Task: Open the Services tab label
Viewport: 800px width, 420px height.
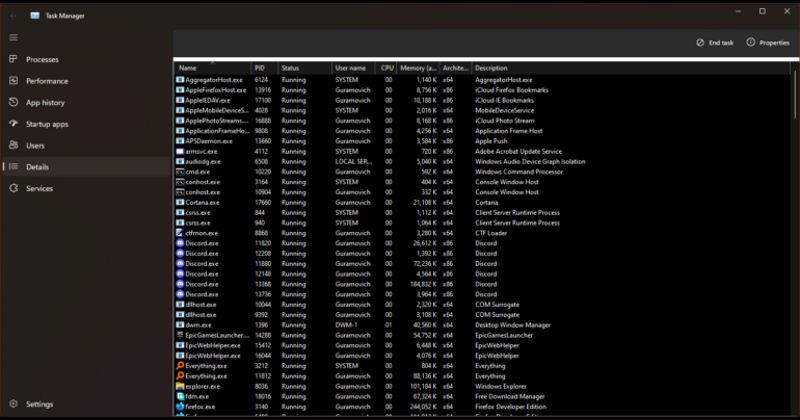Action: (39, 188)
